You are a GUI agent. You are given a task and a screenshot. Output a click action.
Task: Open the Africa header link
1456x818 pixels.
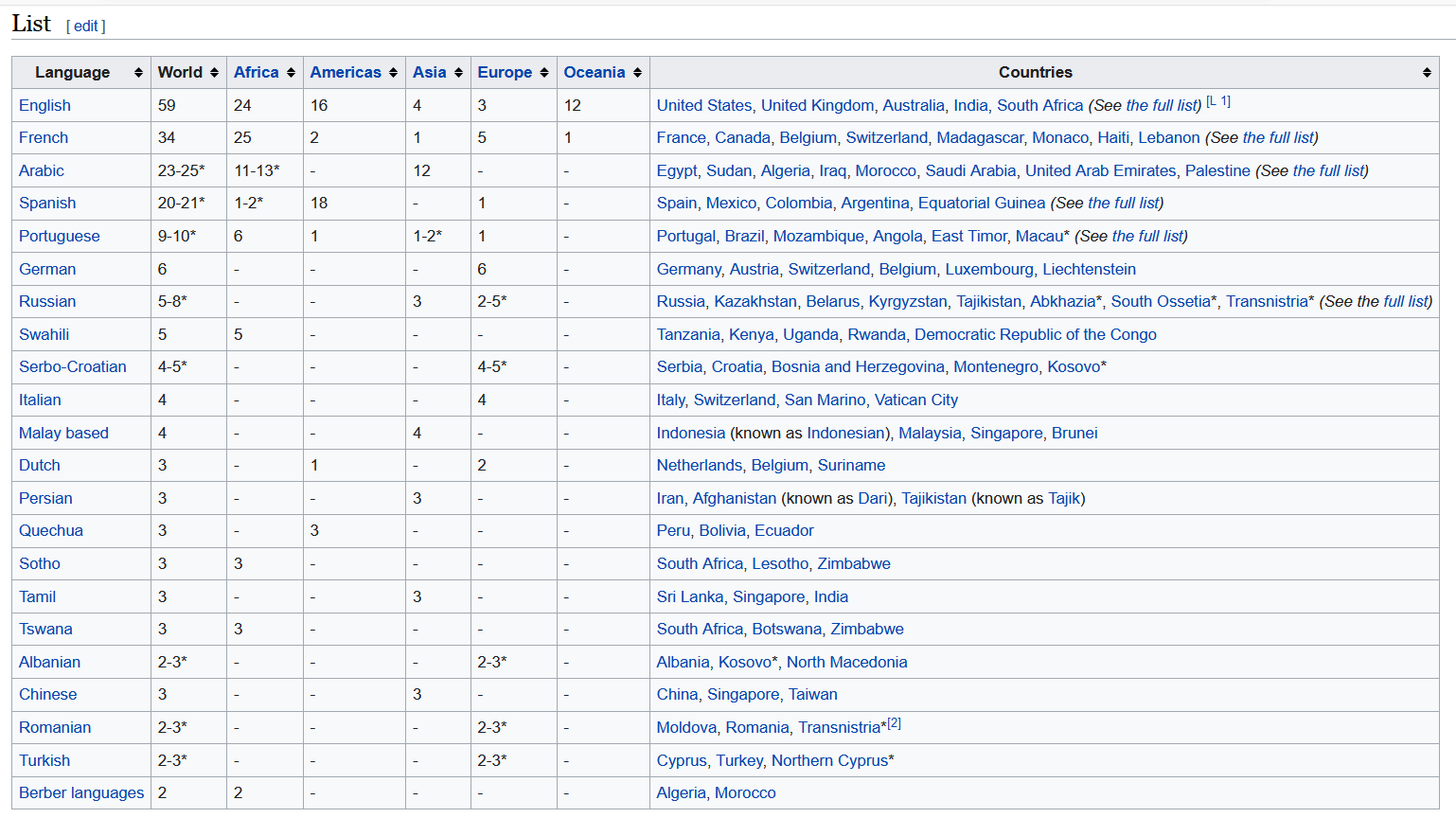(257, 73)
